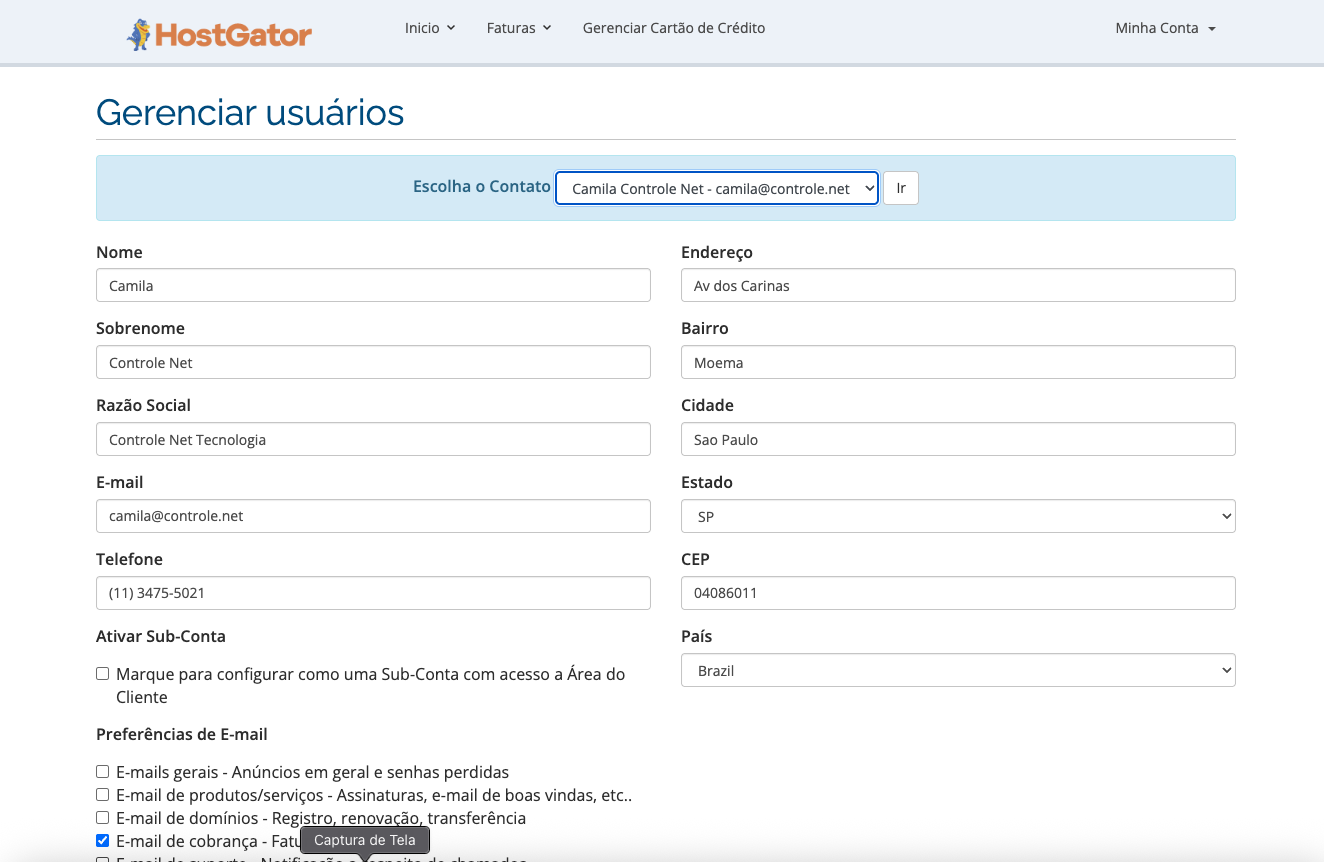
Task: Open the Escolha o Contato dropdown
Action: 717,188
